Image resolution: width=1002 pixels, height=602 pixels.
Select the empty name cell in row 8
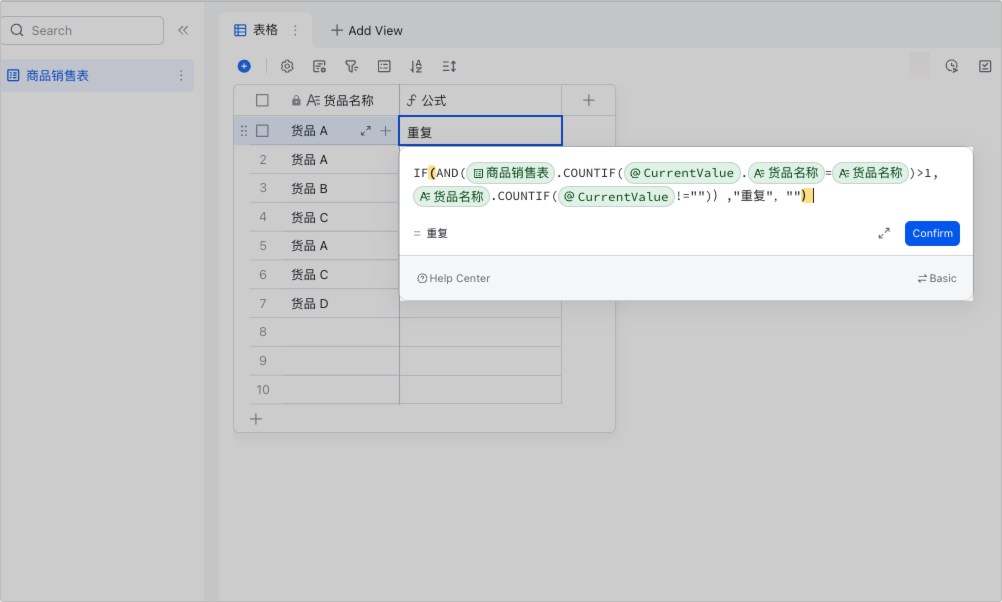coord(341,332)
